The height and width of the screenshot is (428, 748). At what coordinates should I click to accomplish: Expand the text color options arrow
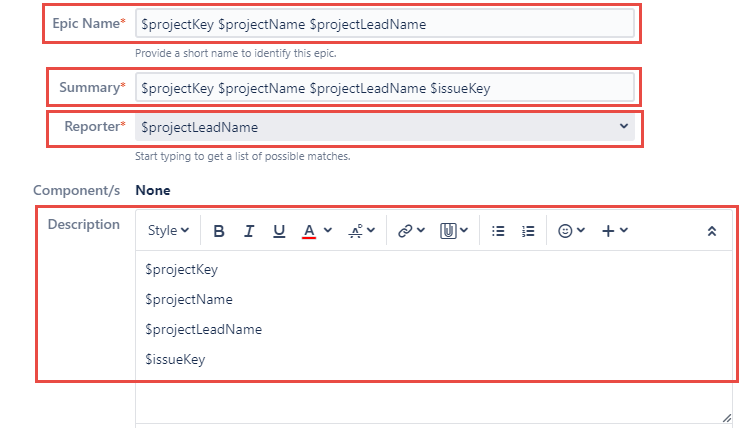[x=329, y=231]
